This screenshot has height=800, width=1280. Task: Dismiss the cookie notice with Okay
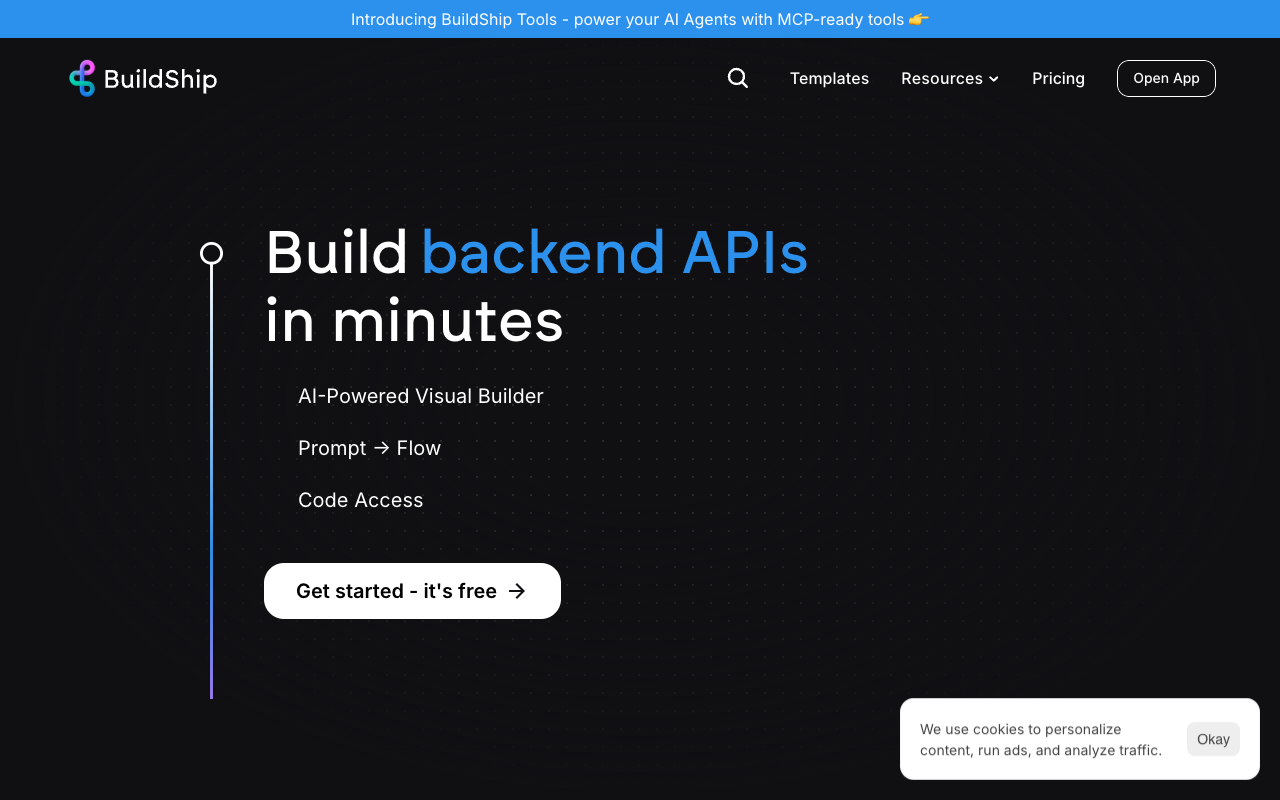[x=1213, y=739]
